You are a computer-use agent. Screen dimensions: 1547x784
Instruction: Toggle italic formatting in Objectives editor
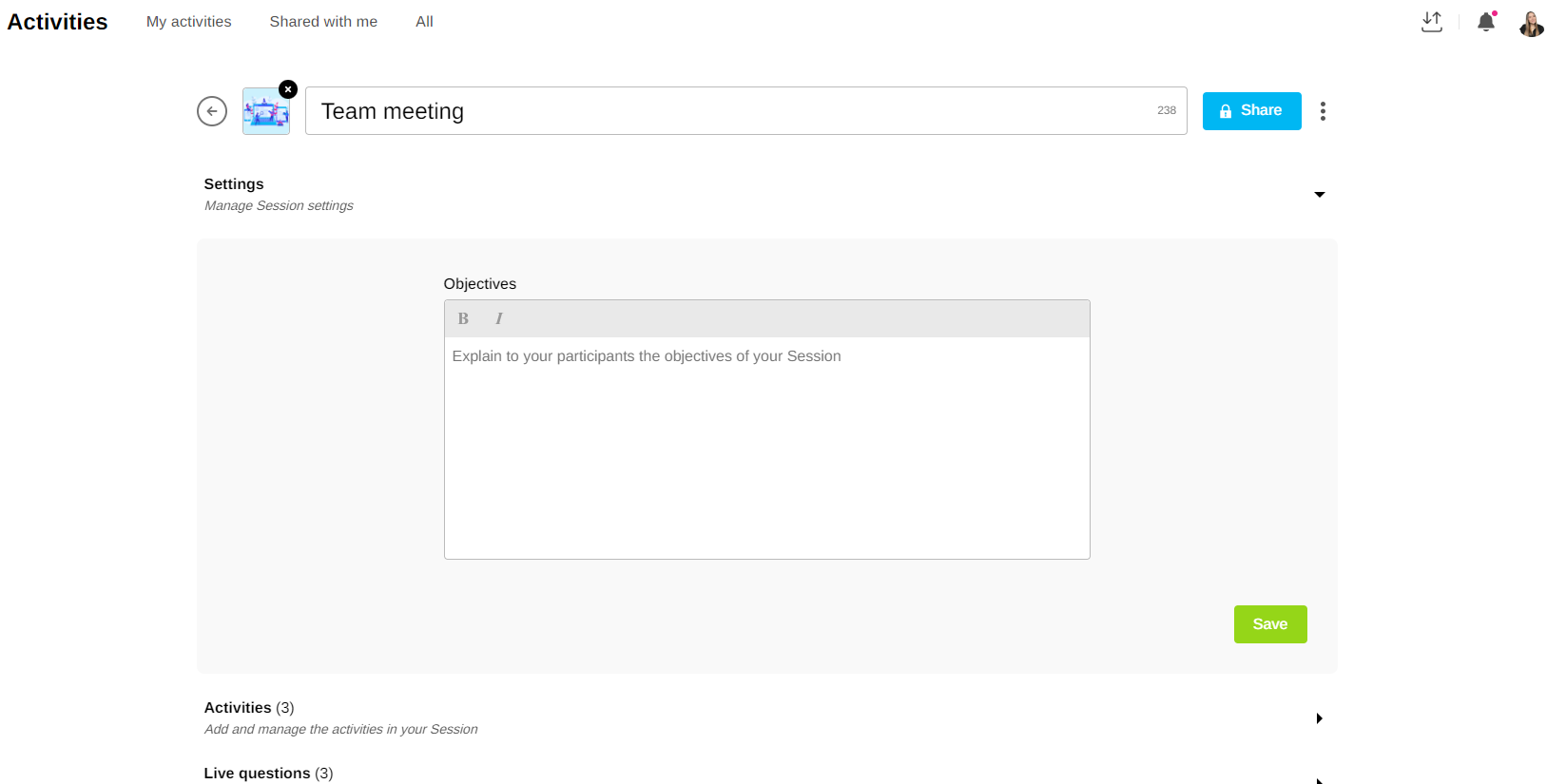498,319
